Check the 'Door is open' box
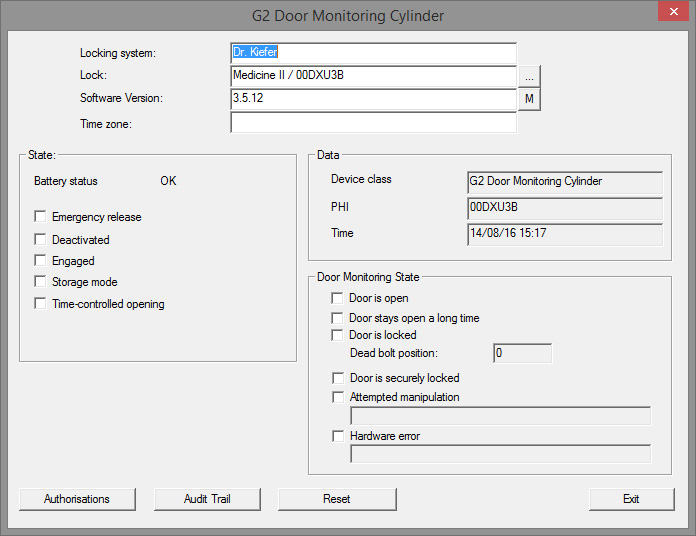The height and width of the screenshot is (536, 696). (x=338, y=298)
